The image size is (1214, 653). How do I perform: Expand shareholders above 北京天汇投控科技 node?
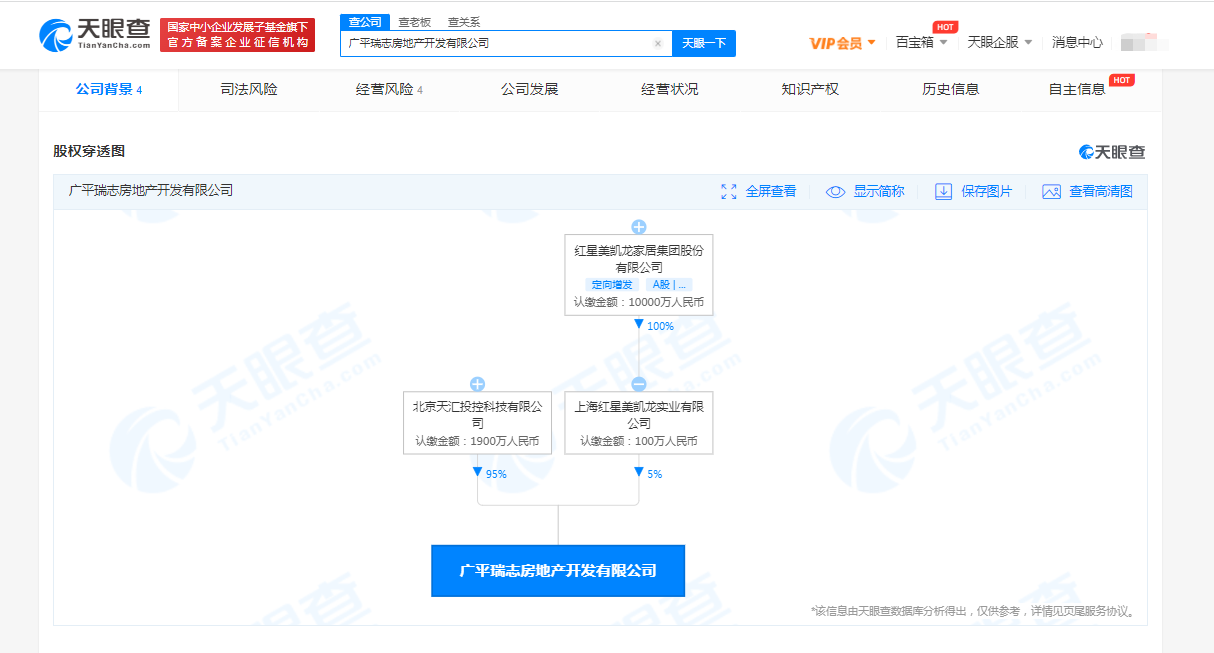coord(477,384)
